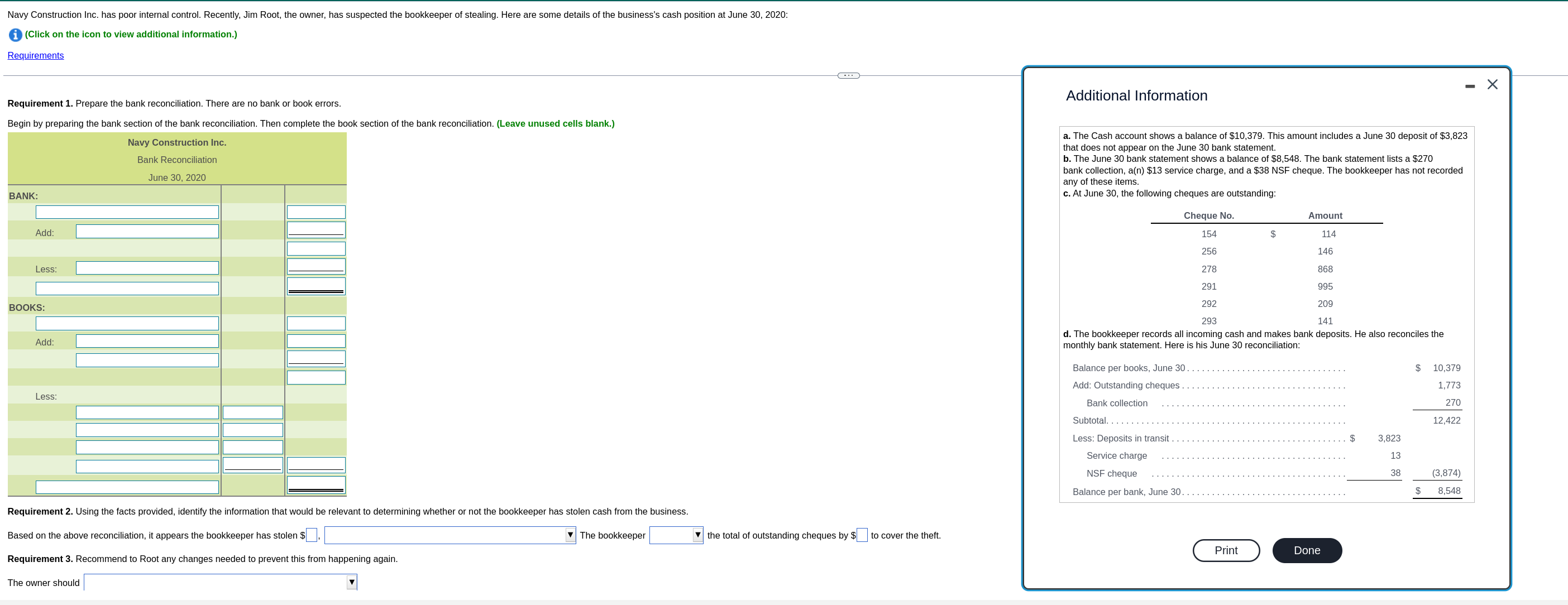Click the first amount cell under BANK
Image resolution: width=1568 pixels, height=605 pixels.
pyautogui.click(x=316, y=212)
